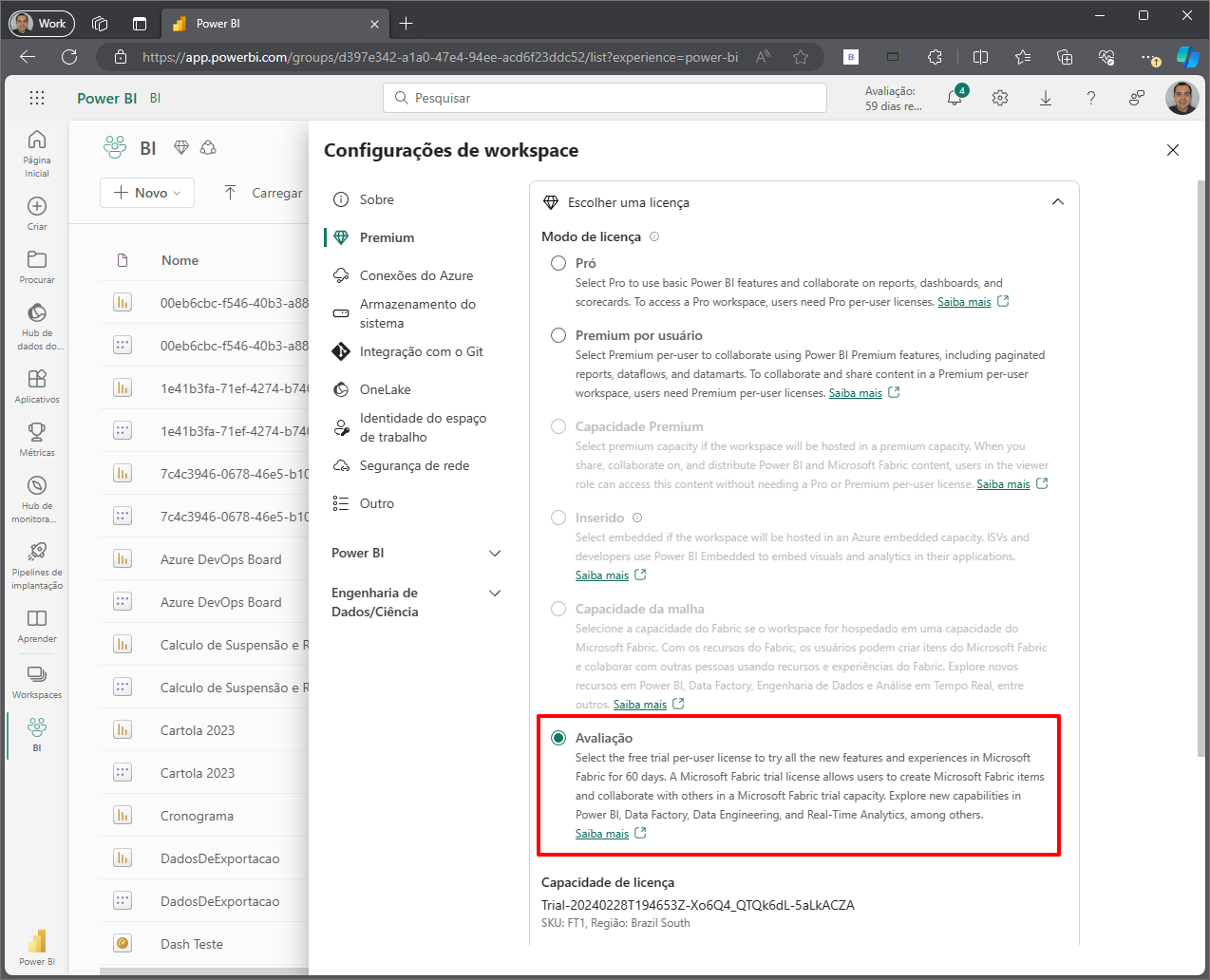Switch to Integração com o Git tab
Screen dimensions: 1210x980
click(421, 351)
